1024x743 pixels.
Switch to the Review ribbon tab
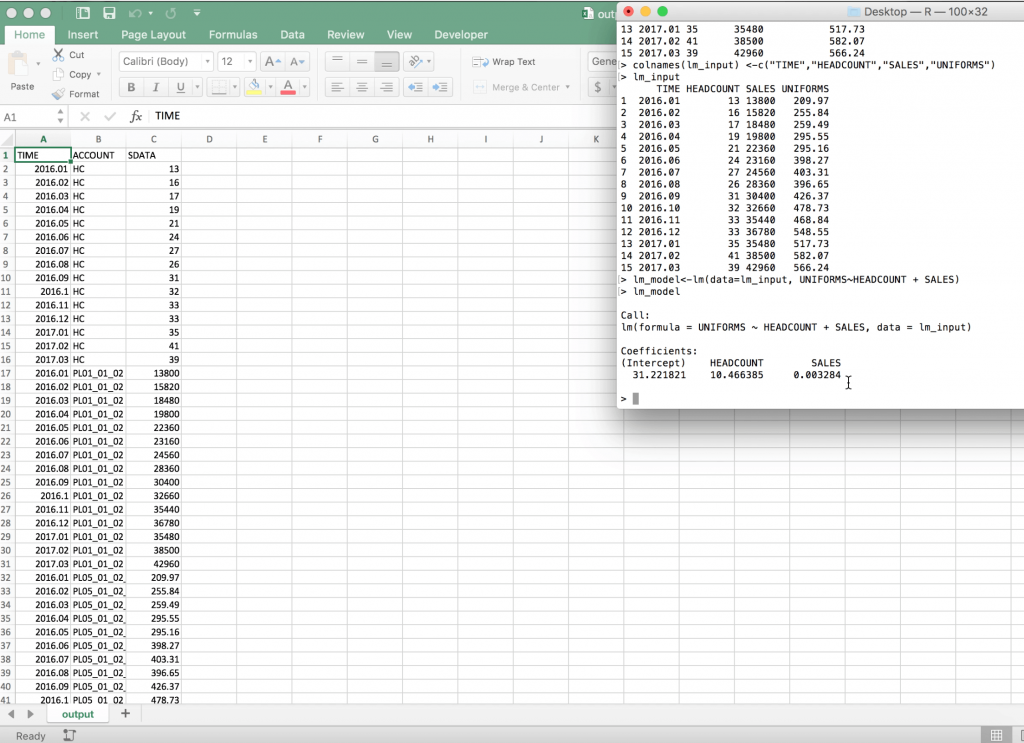pos(345,35)
